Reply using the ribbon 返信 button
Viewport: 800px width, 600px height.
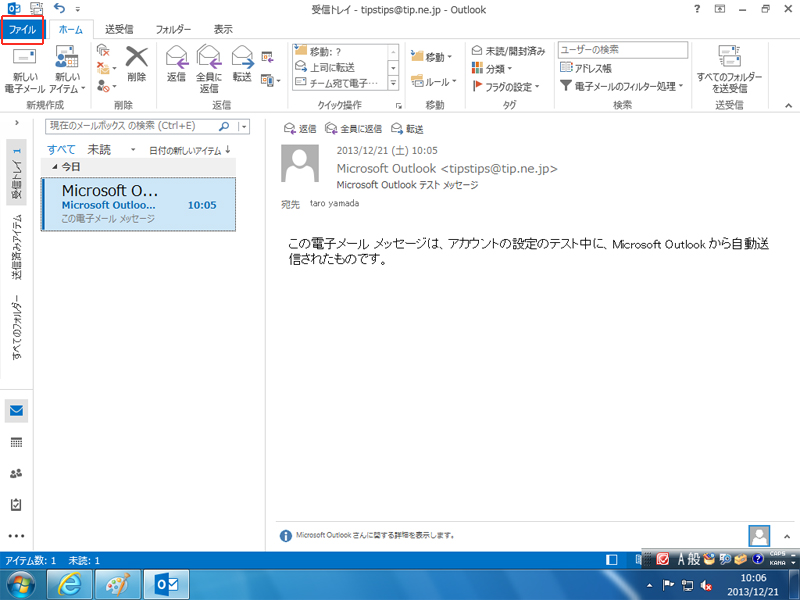(x=177, y=64)
